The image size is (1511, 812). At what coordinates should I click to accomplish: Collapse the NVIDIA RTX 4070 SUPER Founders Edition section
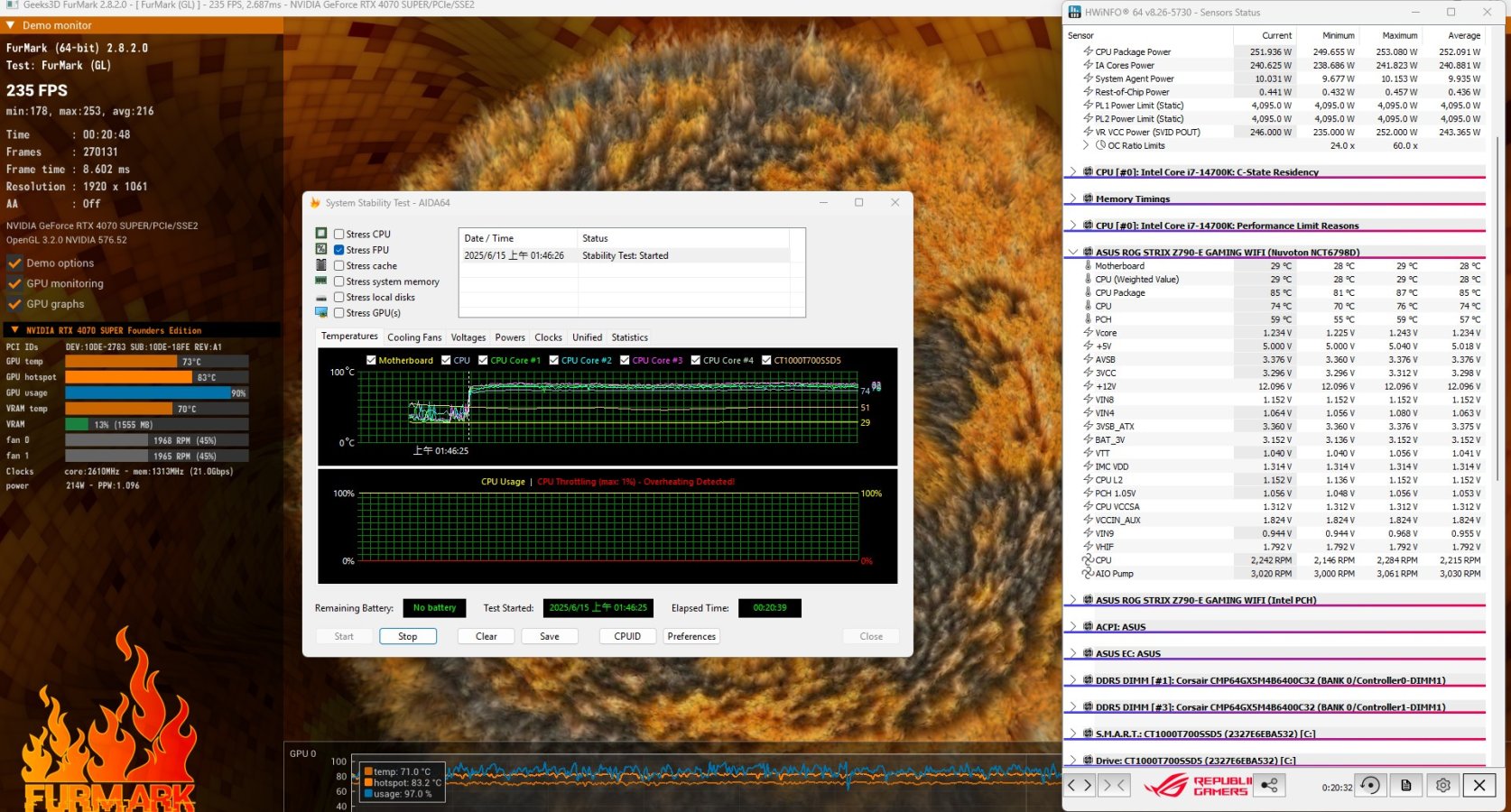pyautogui.click(x=14, y=330)
